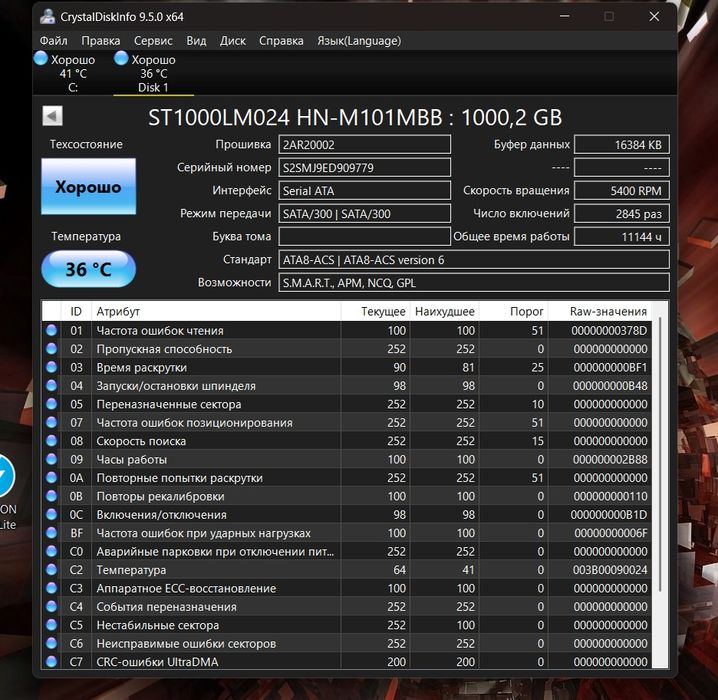Click the ATA8-ACS standard field
Viewport: 718px width, 700px height.
click(474, 260)
